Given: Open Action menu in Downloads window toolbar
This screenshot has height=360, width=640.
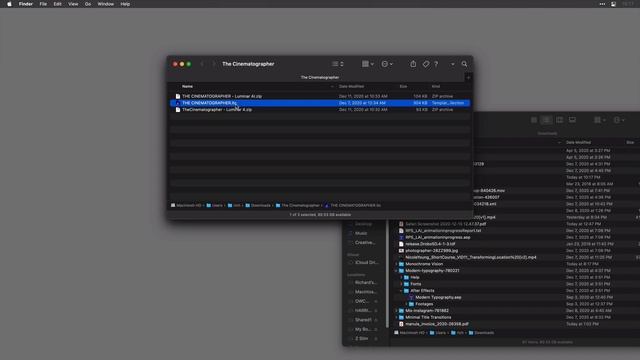Looking at the screenshot, I should (619, 120).
